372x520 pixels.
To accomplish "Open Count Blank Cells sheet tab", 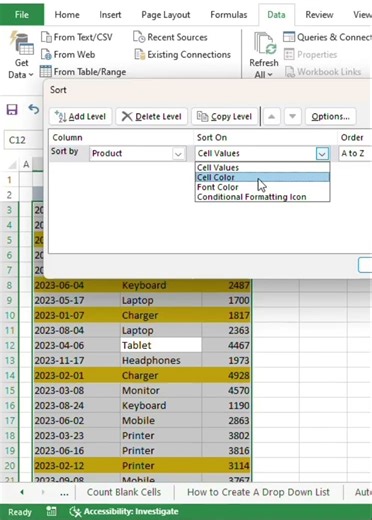I will click(x=124, y=492).
